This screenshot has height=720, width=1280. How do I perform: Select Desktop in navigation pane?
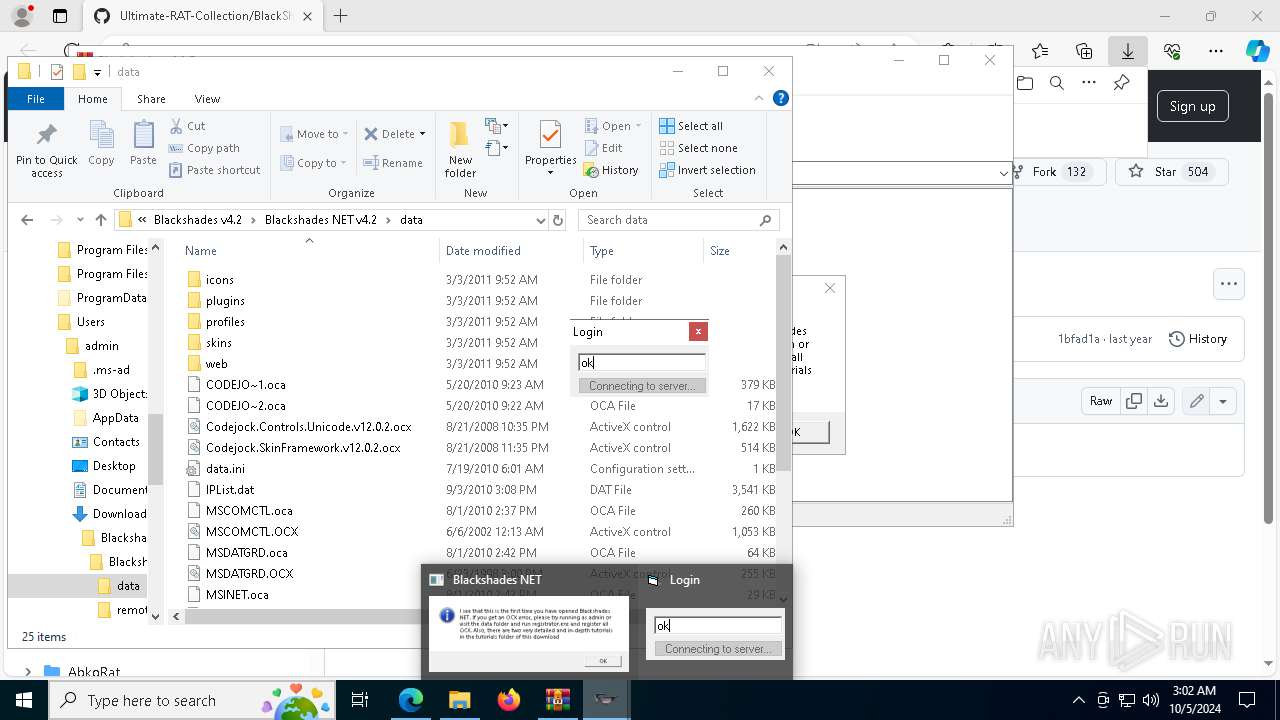[x=114, y=466]
